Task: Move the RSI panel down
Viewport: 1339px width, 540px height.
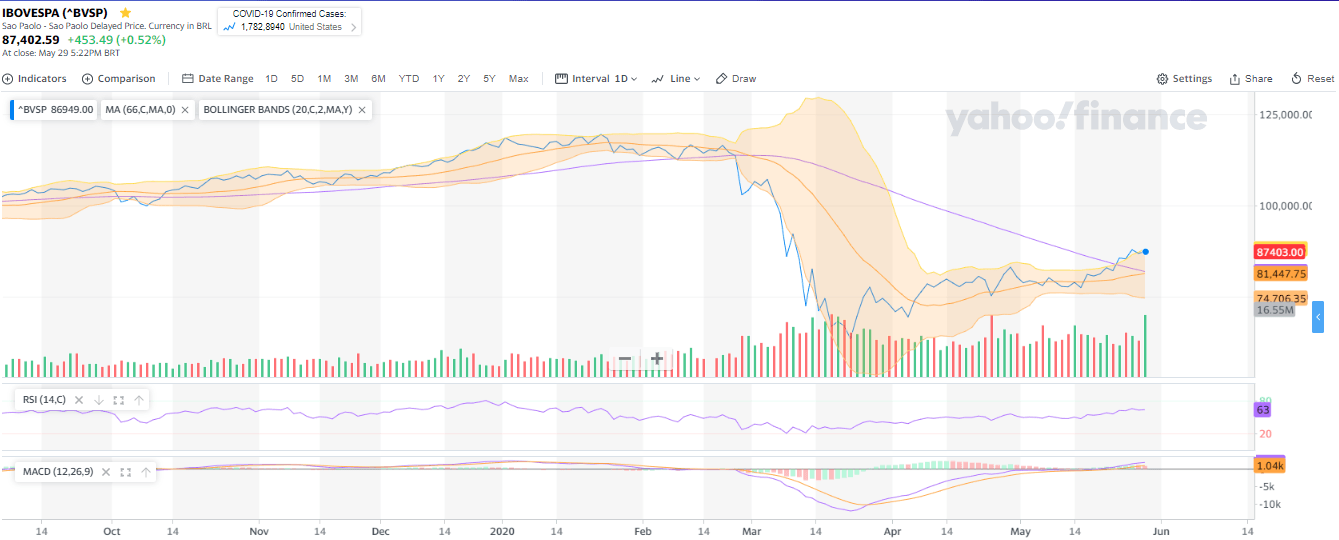Action: click(x=99, y=400)
